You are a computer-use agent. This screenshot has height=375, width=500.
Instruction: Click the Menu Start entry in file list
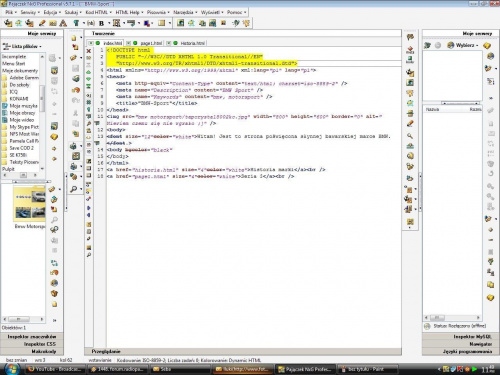pos(14,63)
